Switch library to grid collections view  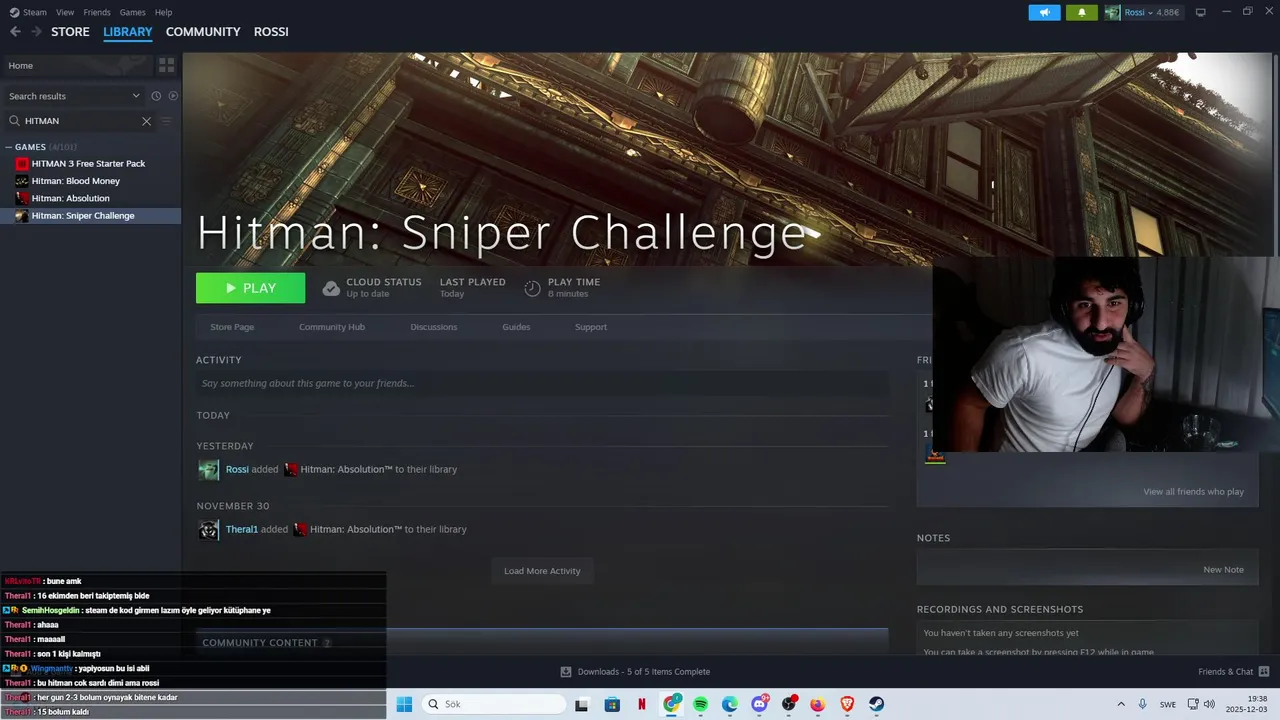pos(166,65)
